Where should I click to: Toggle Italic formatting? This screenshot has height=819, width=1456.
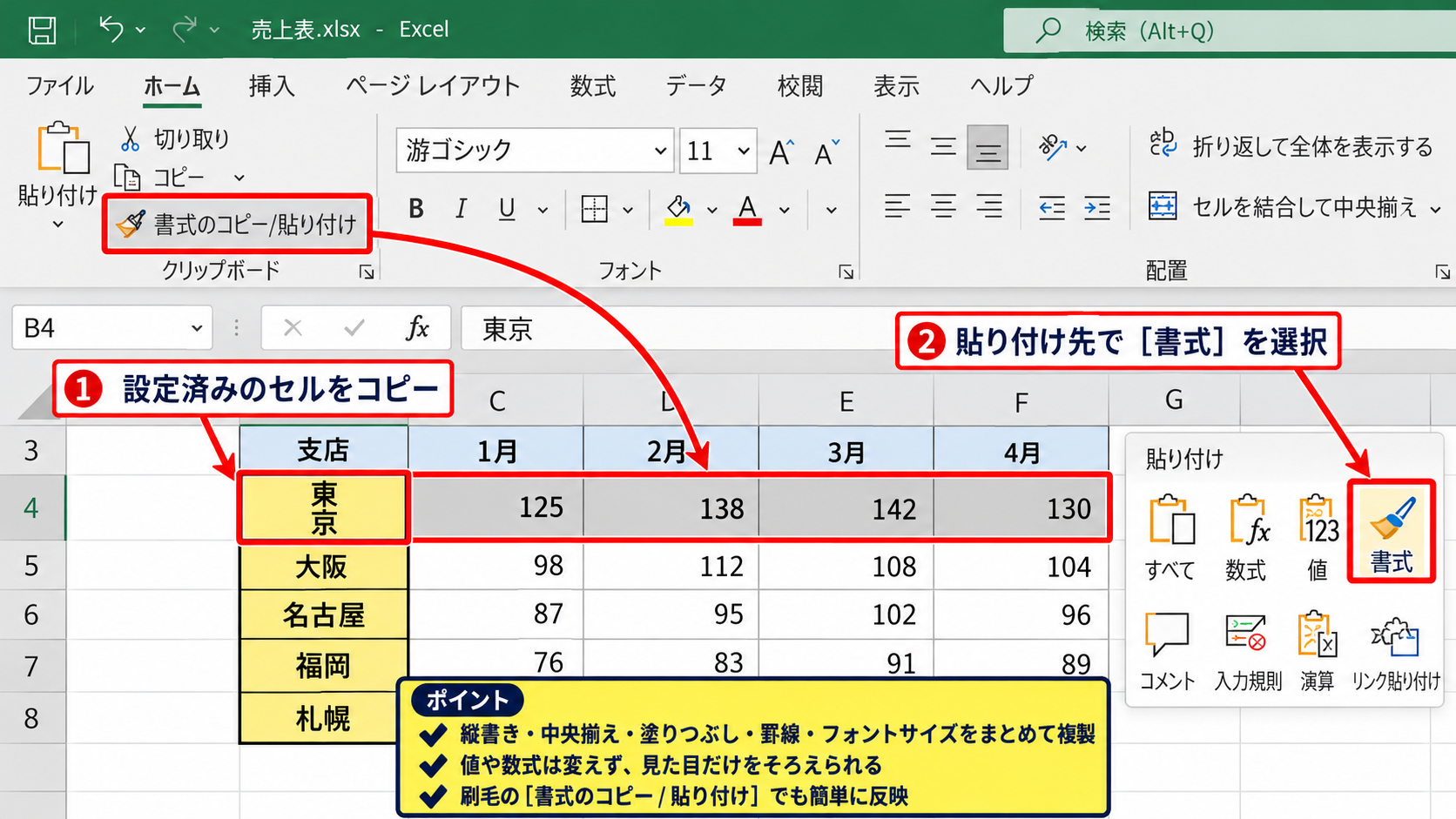(x=461, y=209)
